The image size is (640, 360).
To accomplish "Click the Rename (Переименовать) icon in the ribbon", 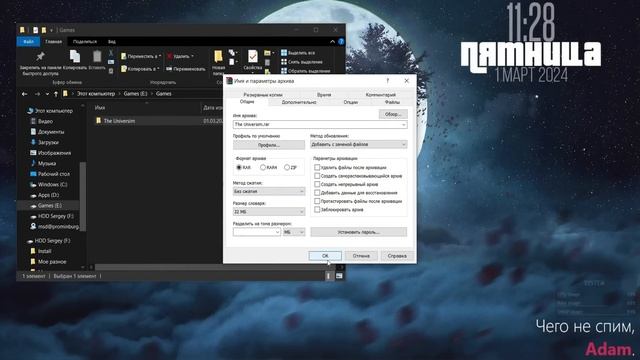I will point(169,69).
